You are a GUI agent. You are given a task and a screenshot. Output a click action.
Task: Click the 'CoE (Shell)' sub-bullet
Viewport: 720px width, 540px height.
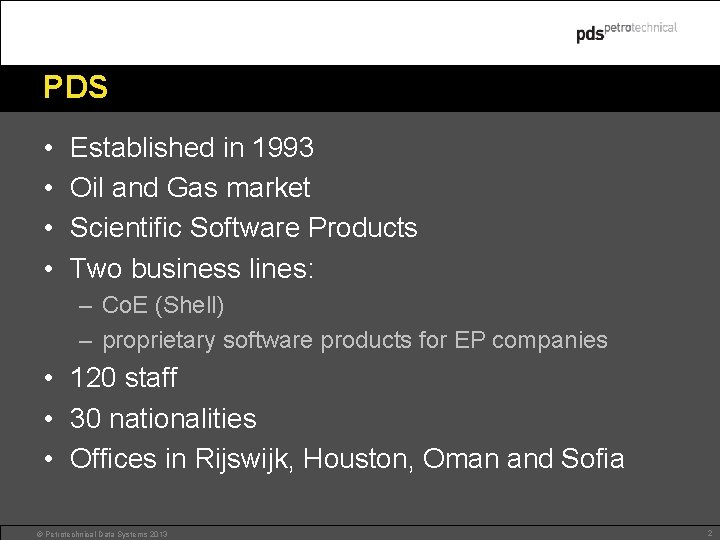tap(163, 304)
